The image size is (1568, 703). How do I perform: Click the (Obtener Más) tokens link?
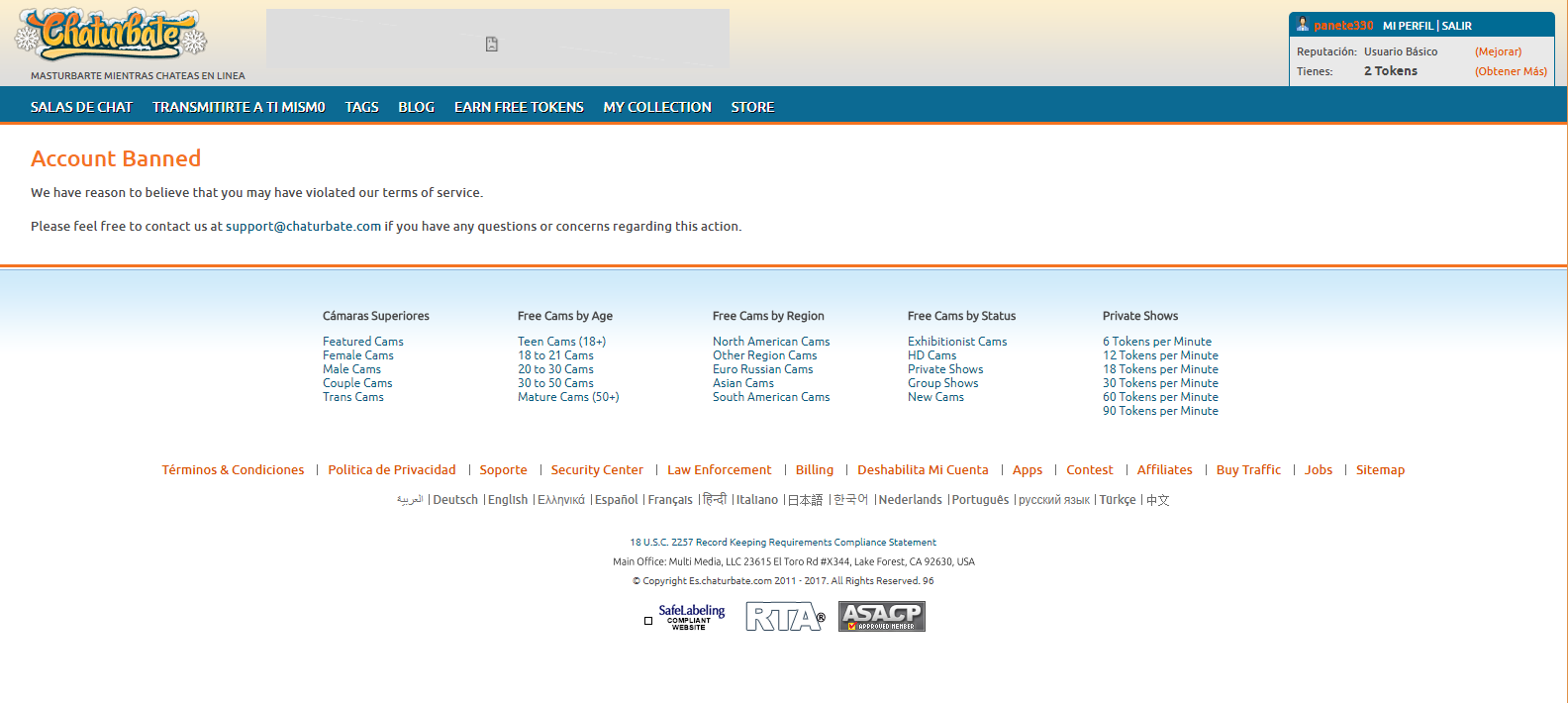tap(1511, 71)
